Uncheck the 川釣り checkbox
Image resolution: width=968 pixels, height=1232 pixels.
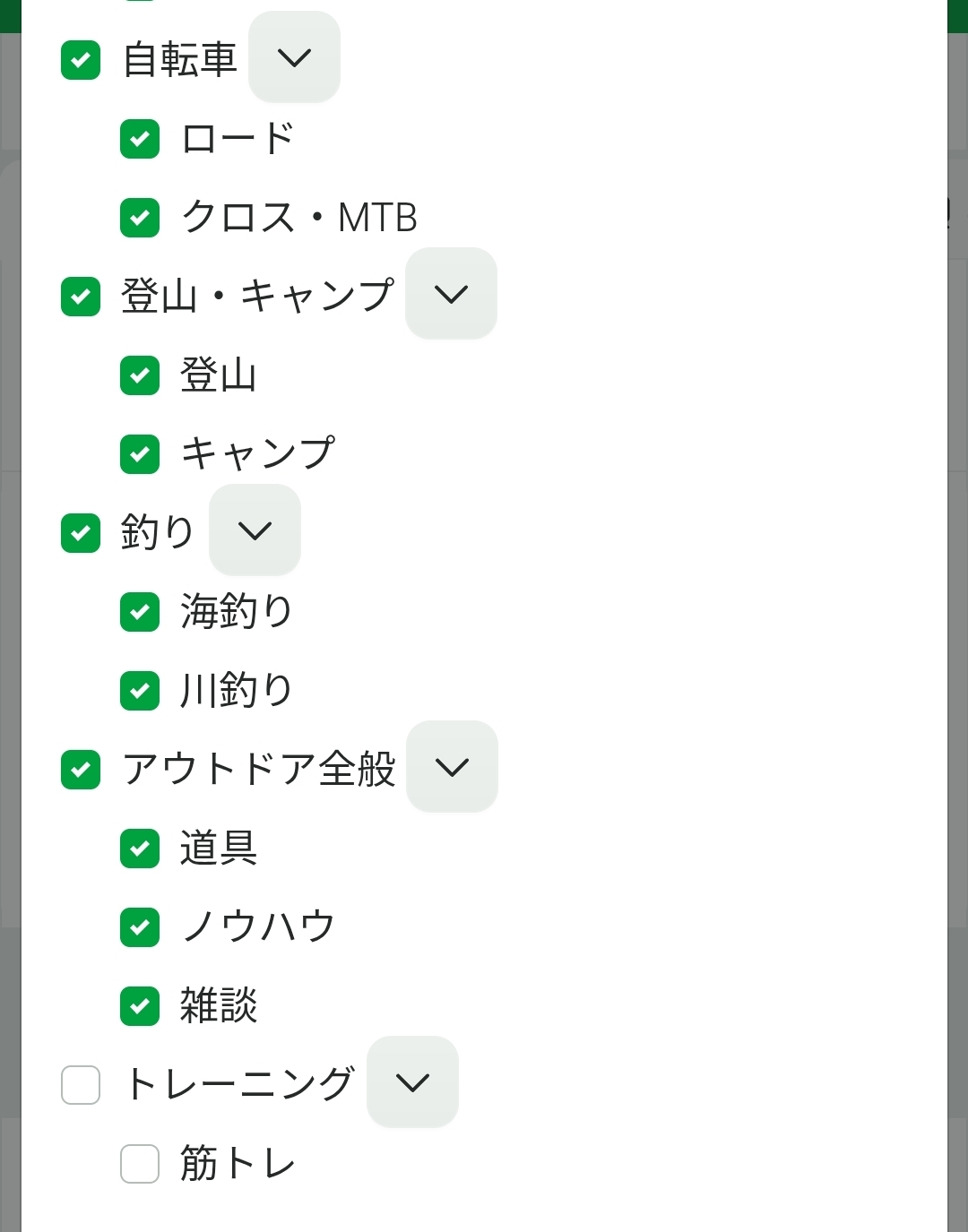pos(140,691)
